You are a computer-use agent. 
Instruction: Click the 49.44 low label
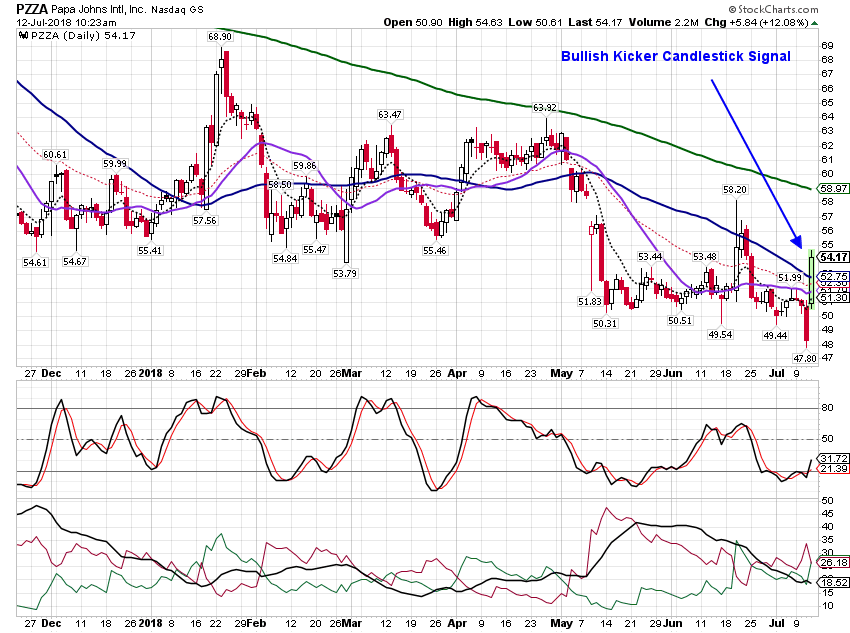(x=775, y=335)
